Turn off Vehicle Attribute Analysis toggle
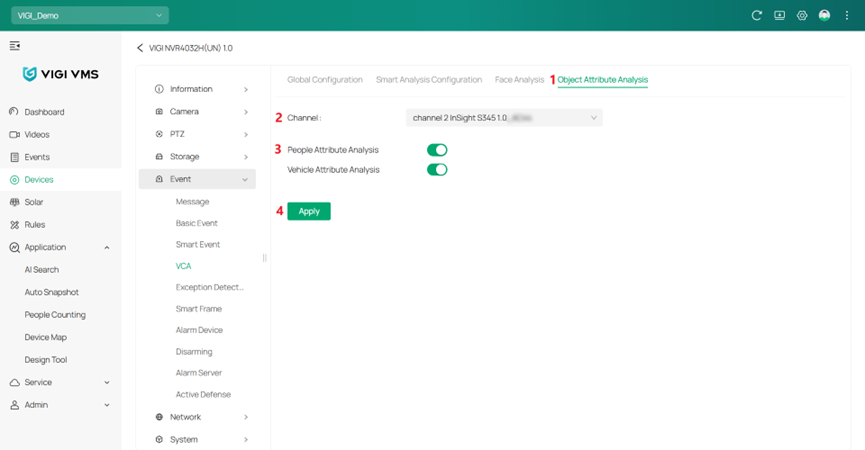The height and width of the screenshot is (450, 865). pyautogui.click(x=437, y=170)
